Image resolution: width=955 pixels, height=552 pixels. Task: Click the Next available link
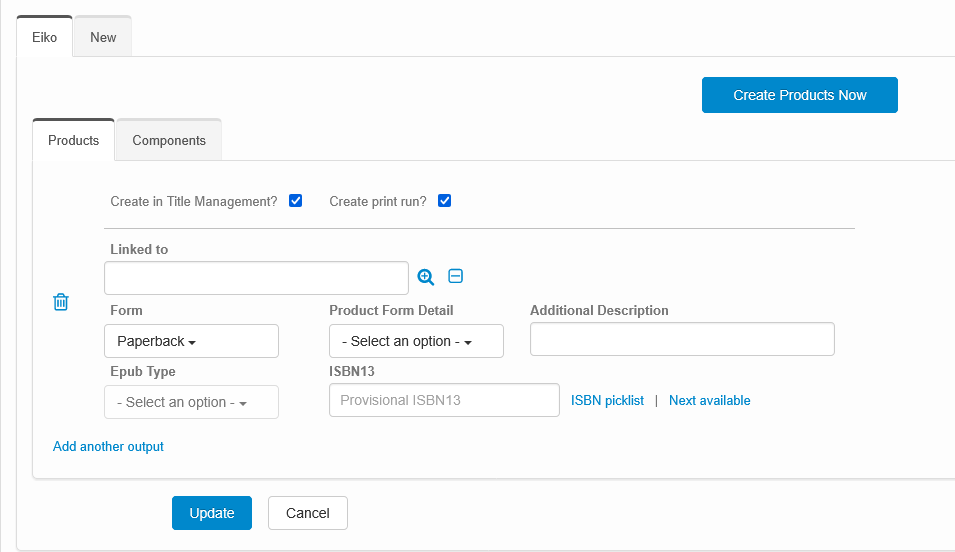[x=709, y=401]
